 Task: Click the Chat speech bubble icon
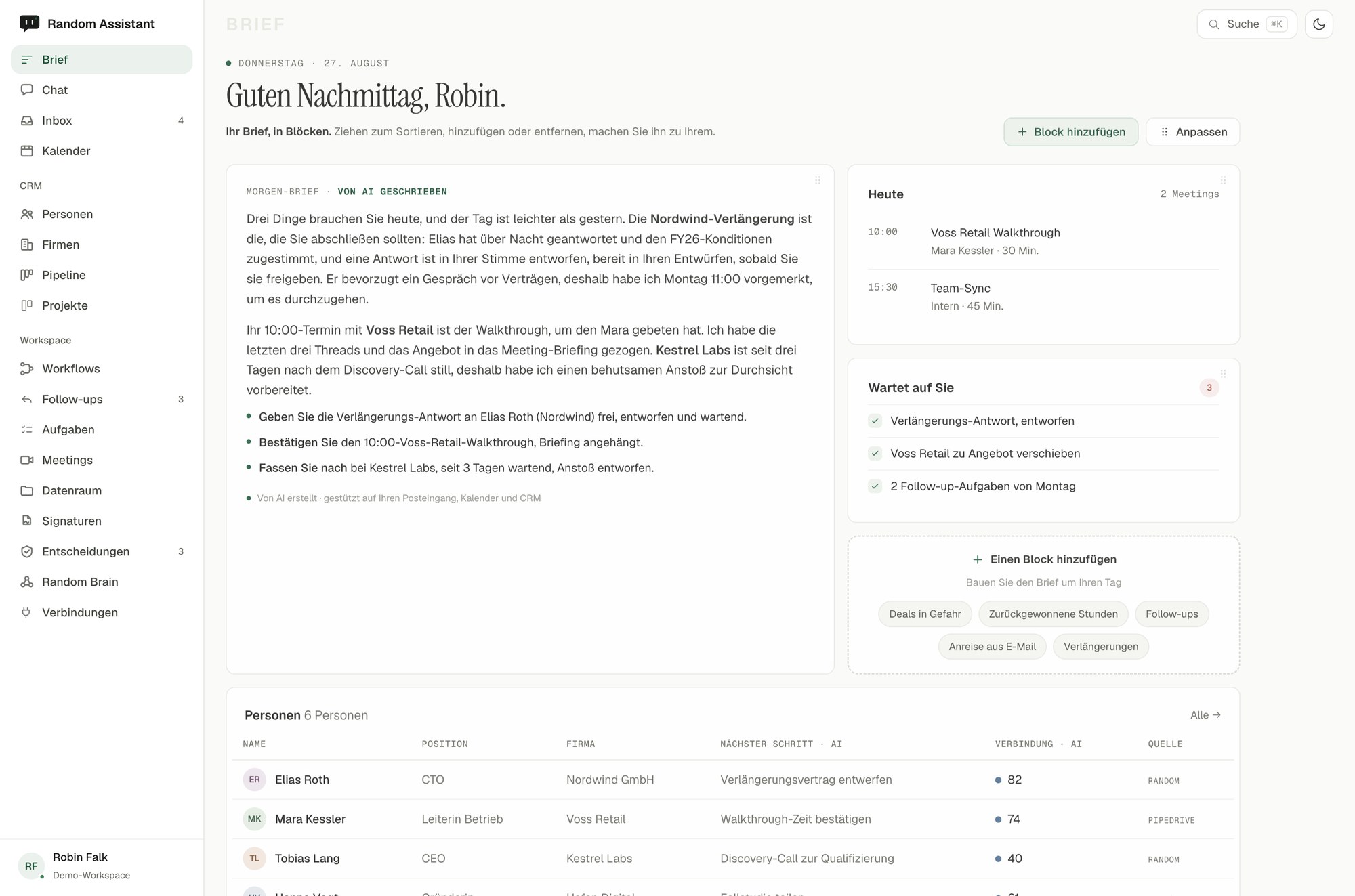tap(27, 90)
